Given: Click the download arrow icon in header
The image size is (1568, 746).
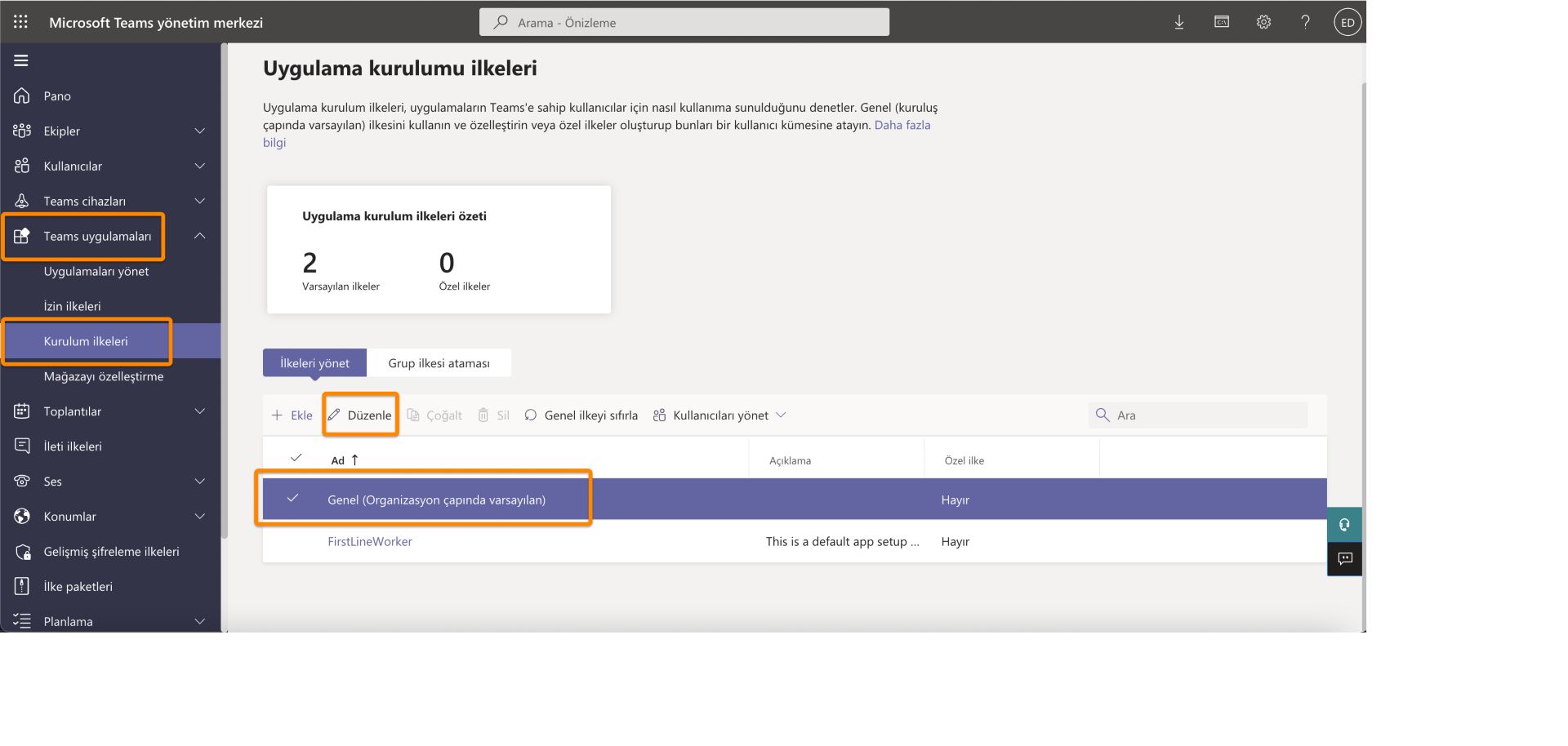Looking at the screenshot, I should 1179,22.
